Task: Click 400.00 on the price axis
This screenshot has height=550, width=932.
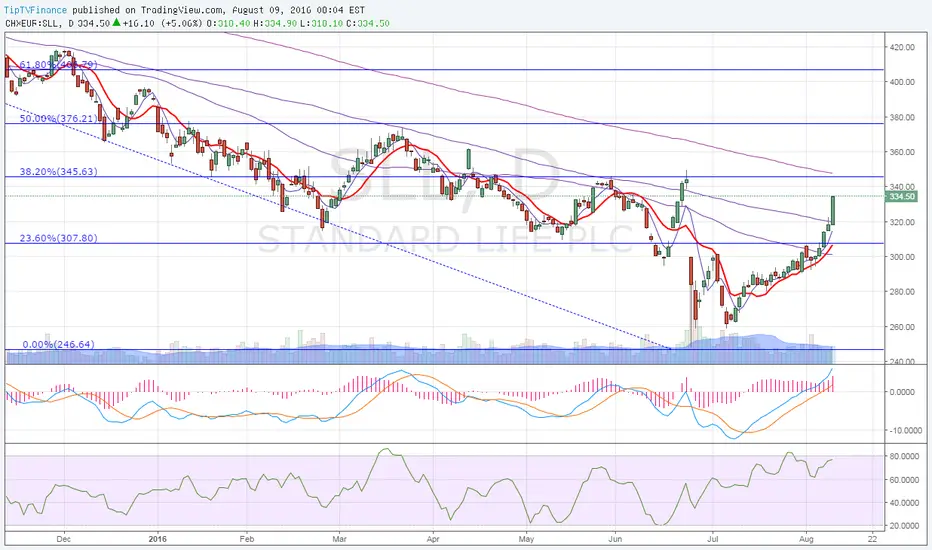Action: [x=902, y=82]
